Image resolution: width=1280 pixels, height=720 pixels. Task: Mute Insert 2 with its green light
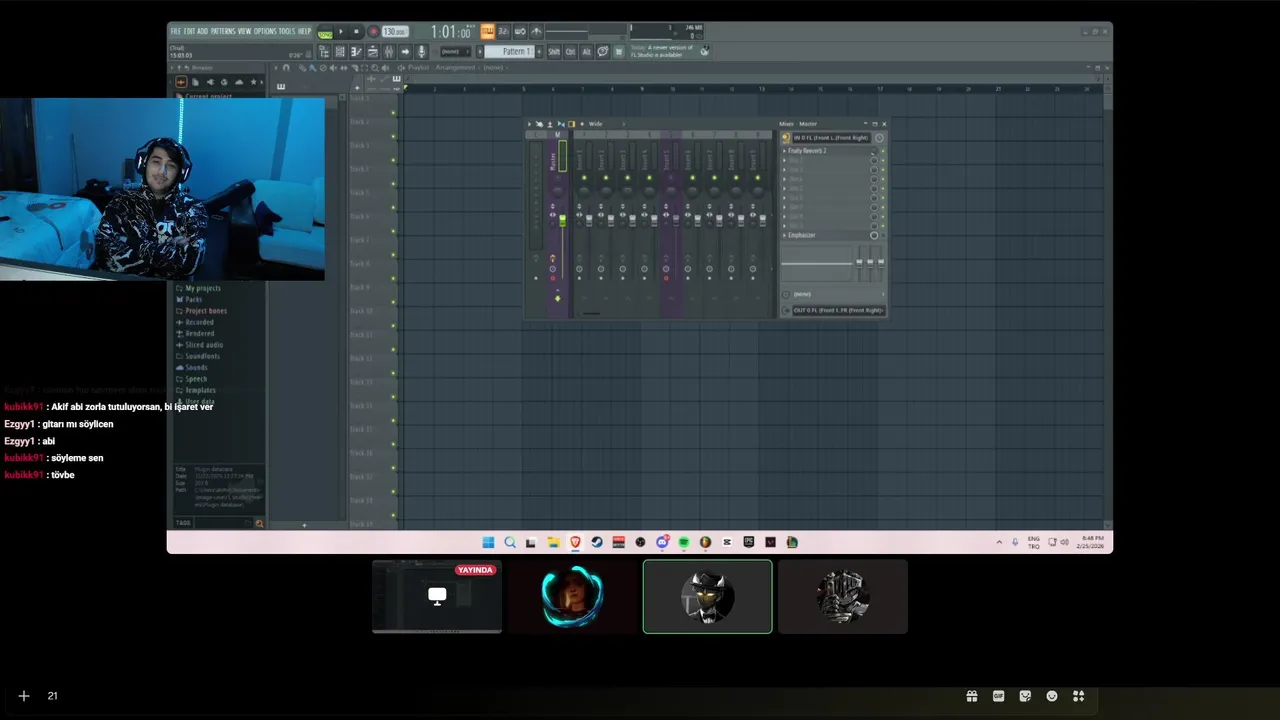[x=606, y=177]
